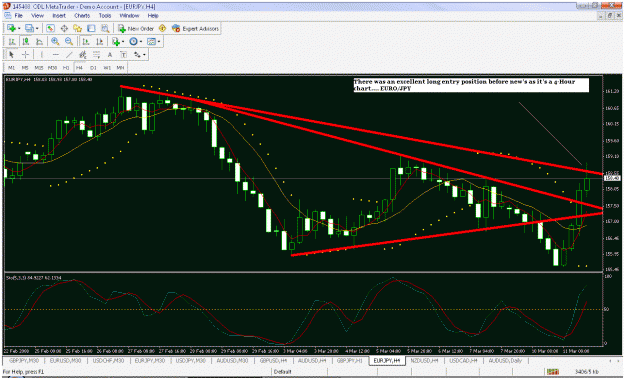Zoom out on the chart

tap(69, 41)
